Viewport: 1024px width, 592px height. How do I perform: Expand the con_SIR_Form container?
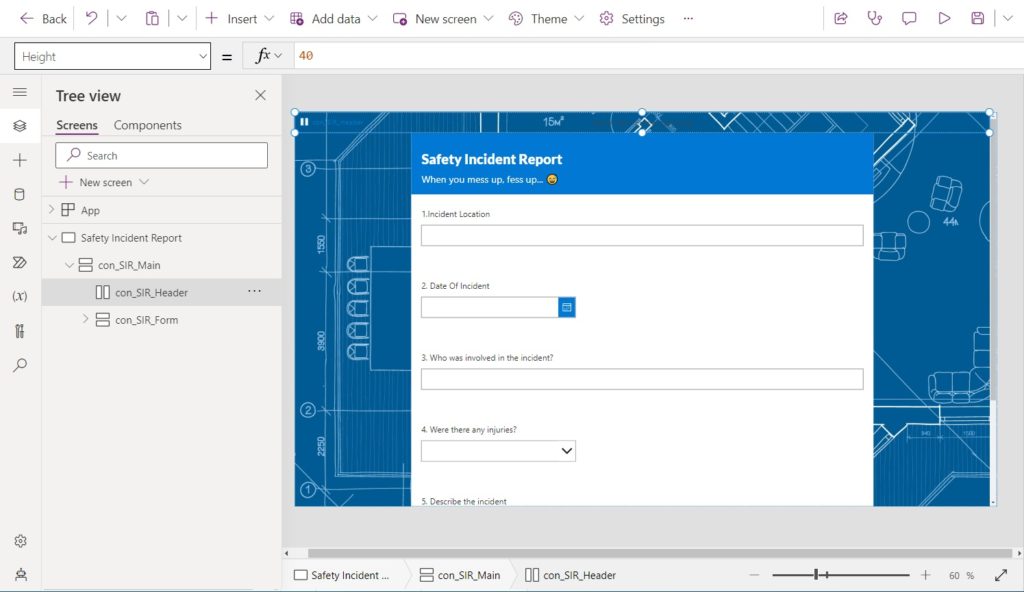(x=86, y=320)
